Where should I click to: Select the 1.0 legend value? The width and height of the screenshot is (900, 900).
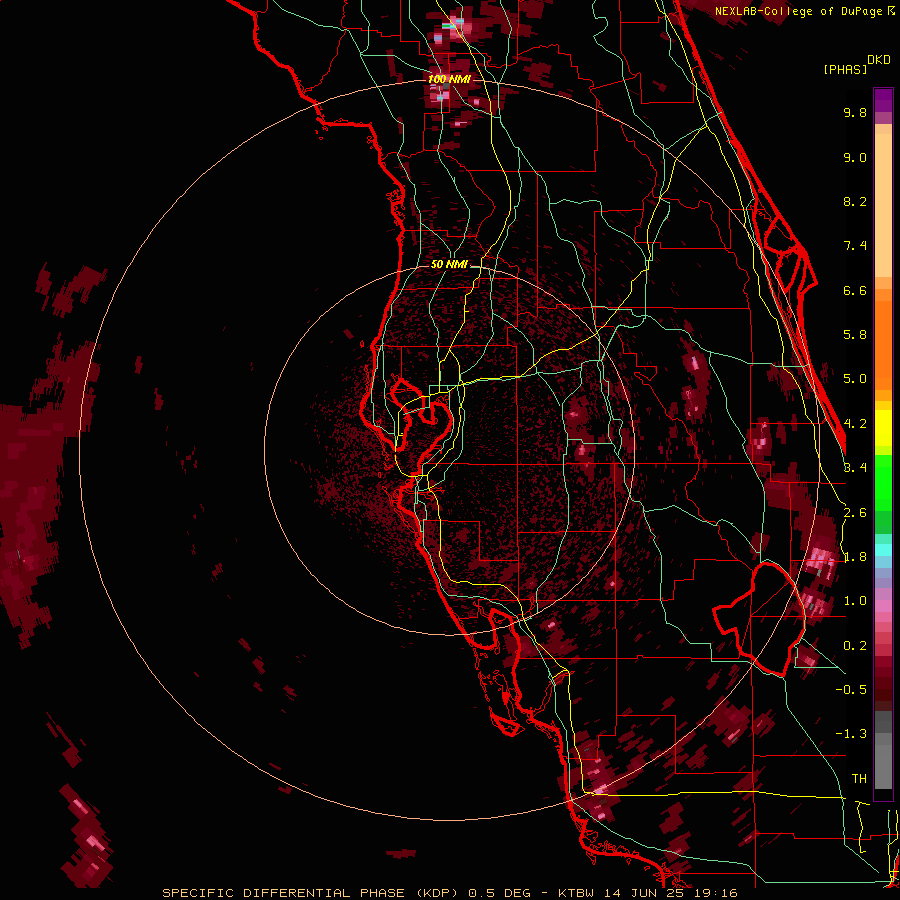855,601
